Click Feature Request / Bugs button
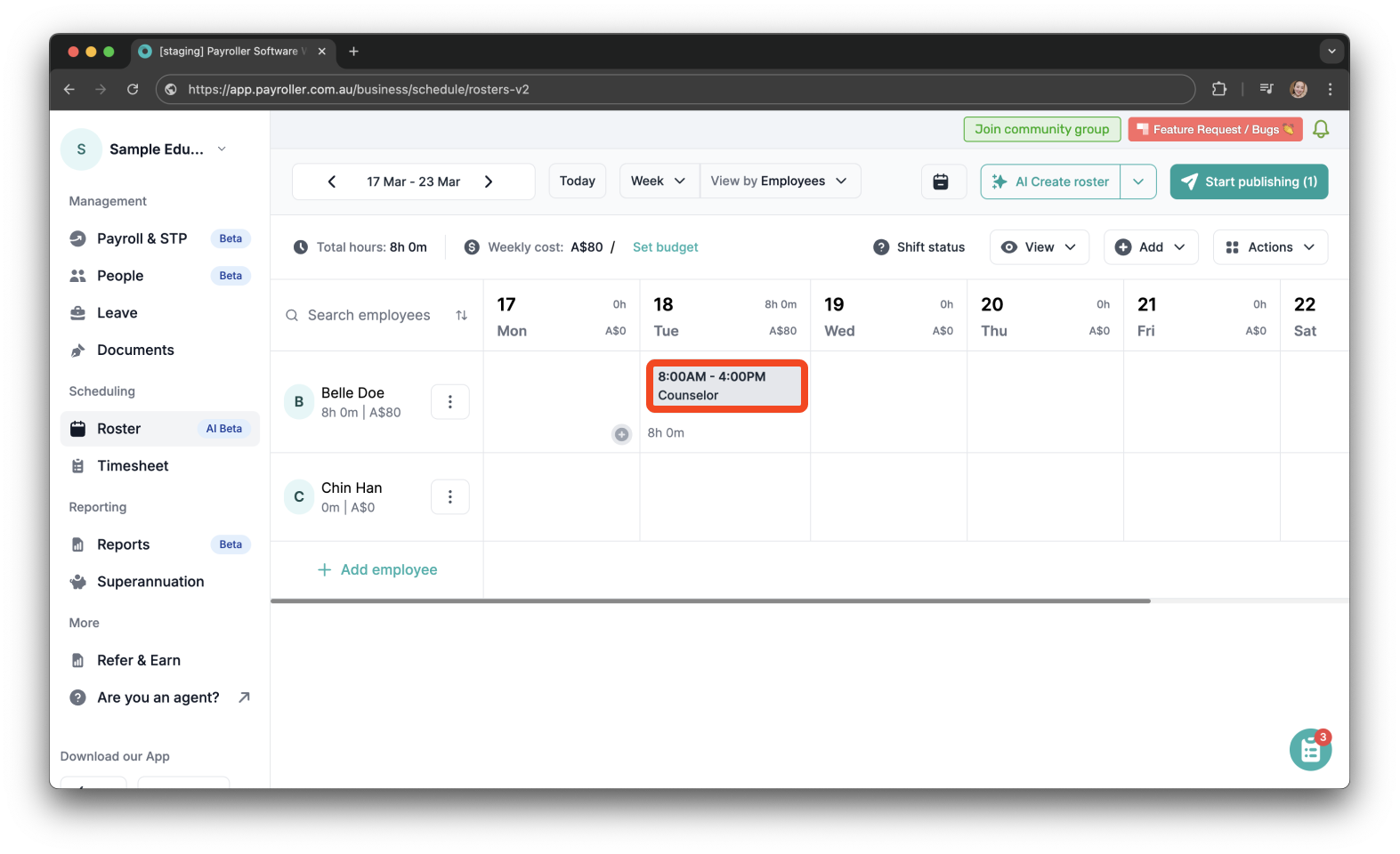The height and width of the screenshot is (854, 1400). click(x=1215, y=129)
